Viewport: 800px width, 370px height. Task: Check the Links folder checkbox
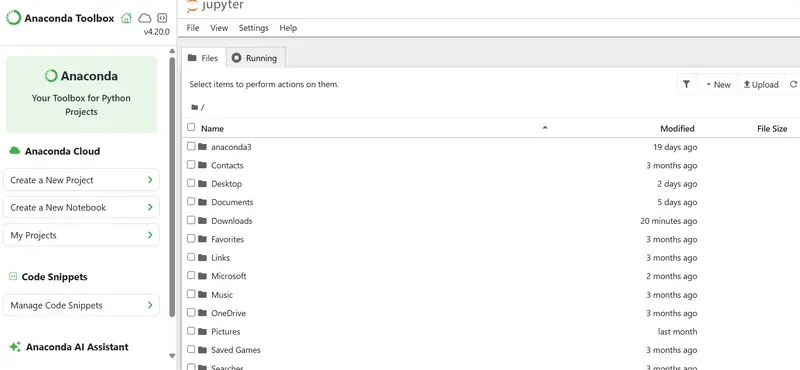191,257
